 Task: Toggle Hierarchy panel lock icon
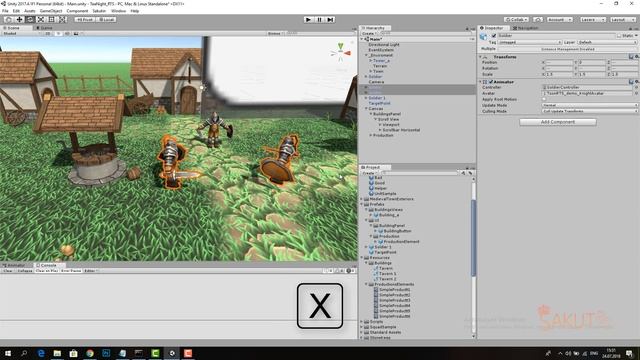467,29
